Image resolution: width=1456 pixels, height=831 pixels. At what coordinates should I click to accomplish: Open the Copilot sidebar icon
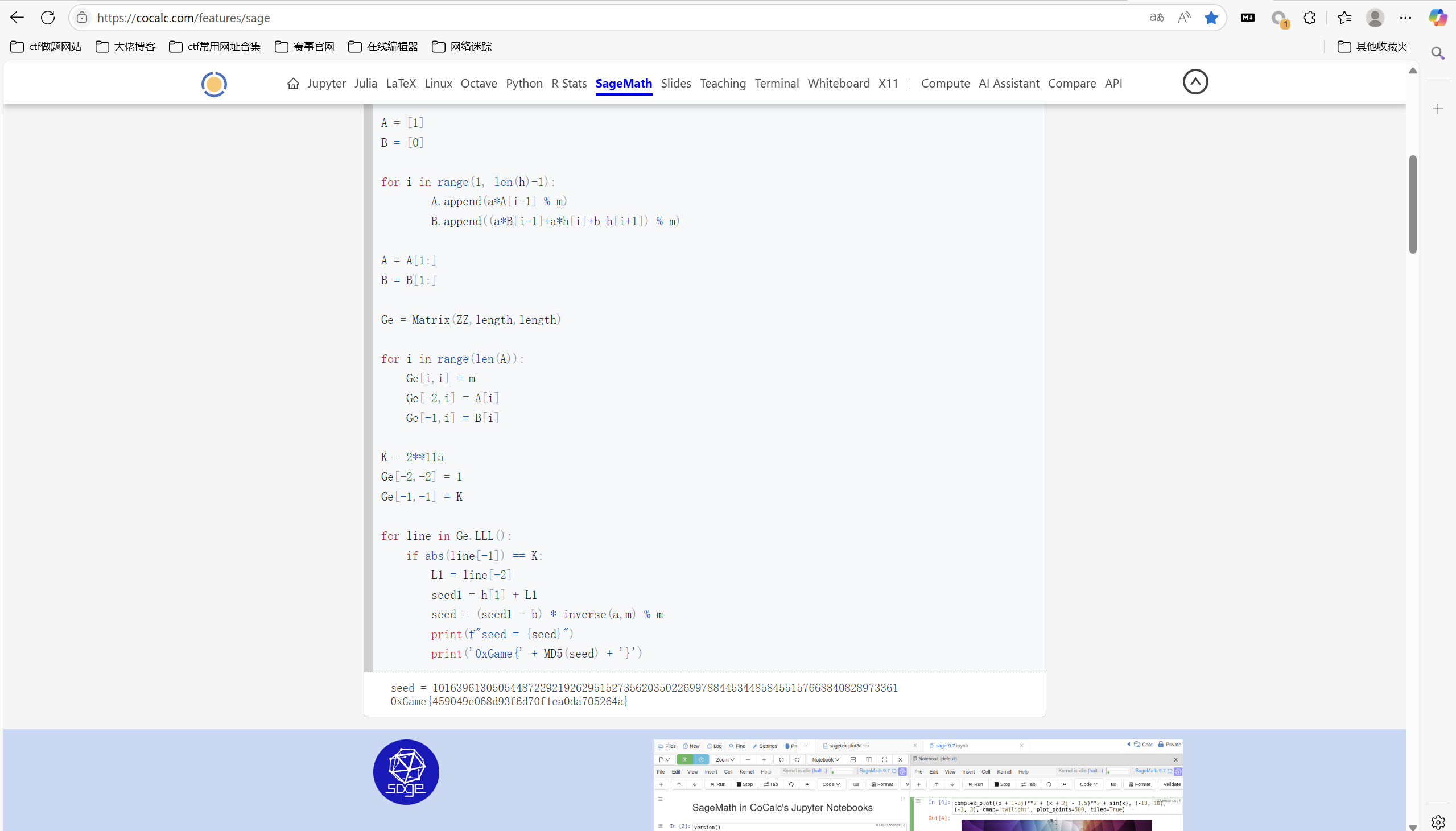(1438, 18)
